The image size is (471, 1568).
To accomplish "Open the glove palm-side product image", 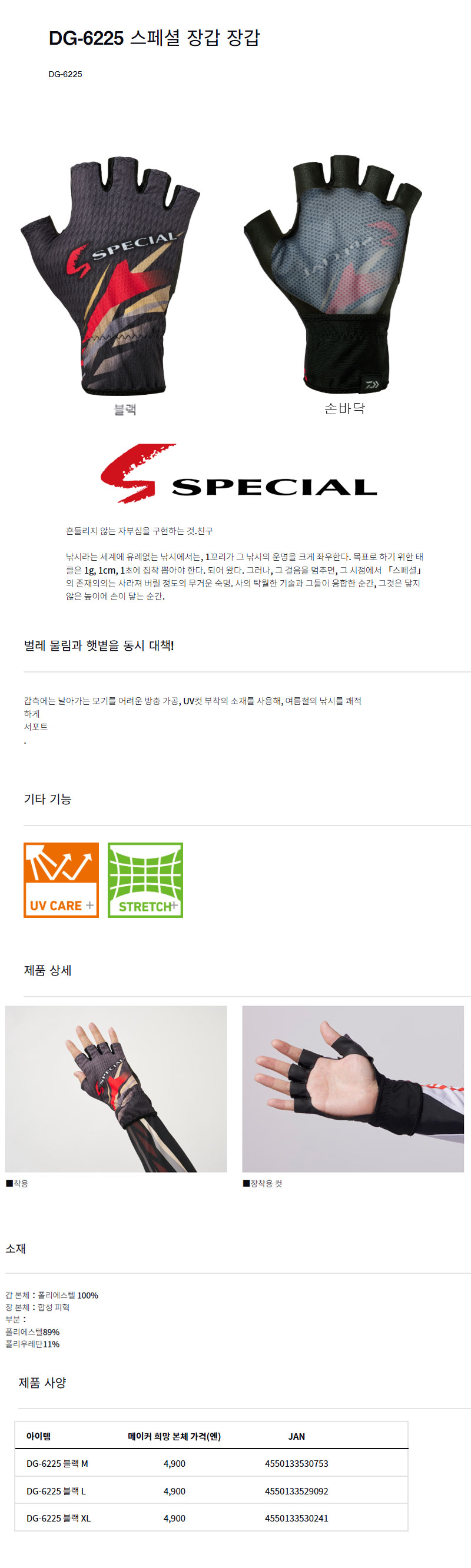I will [333, 275].
